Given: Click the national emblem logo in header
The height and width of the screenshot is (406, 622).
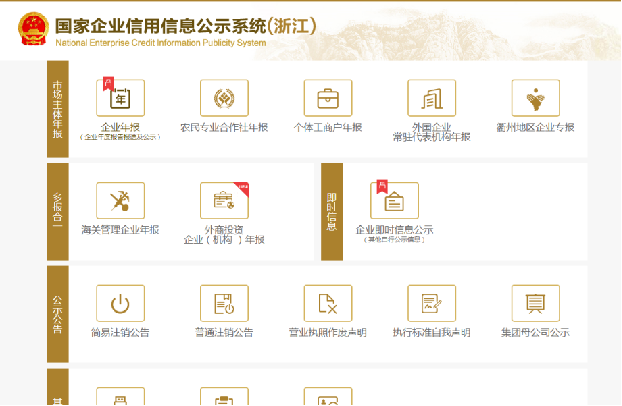Looking at the screenshot, I should (35, 30).
